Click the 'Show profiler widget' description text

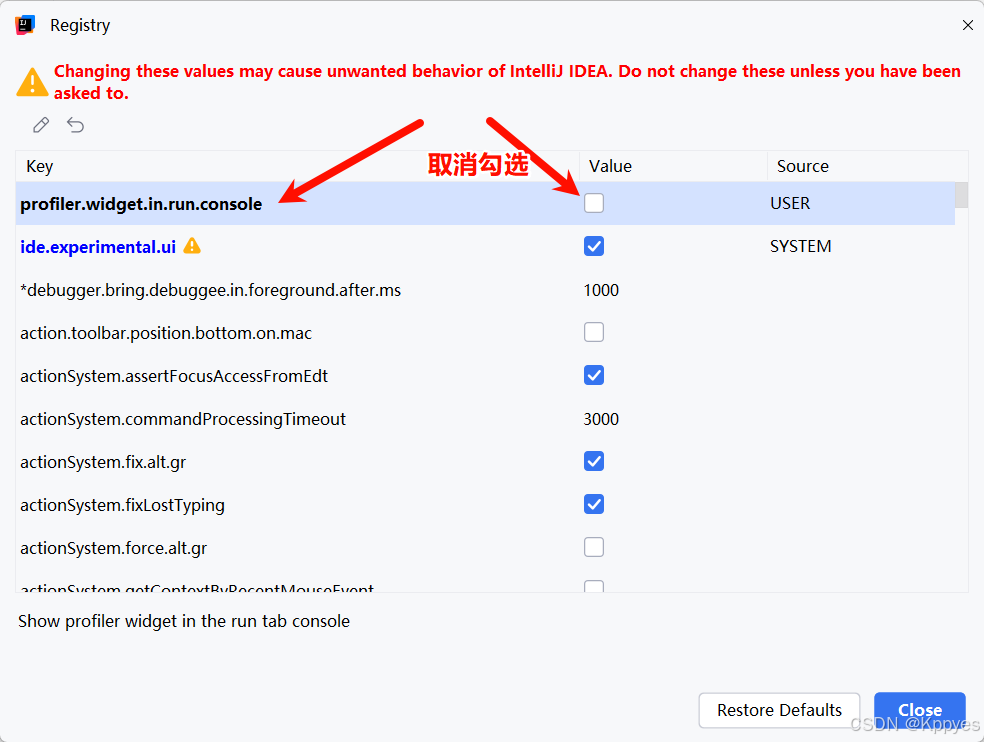click(184, 621)
